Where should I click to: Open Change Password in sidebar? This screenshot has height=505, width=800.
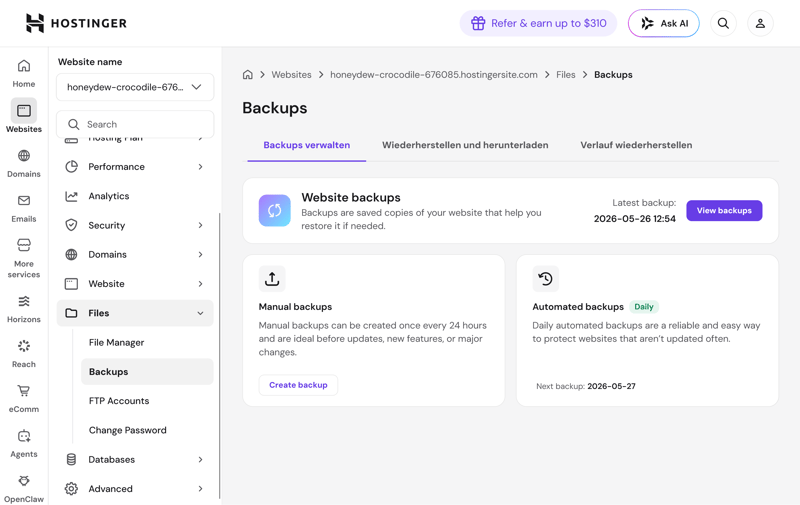(x=128, y=430)
